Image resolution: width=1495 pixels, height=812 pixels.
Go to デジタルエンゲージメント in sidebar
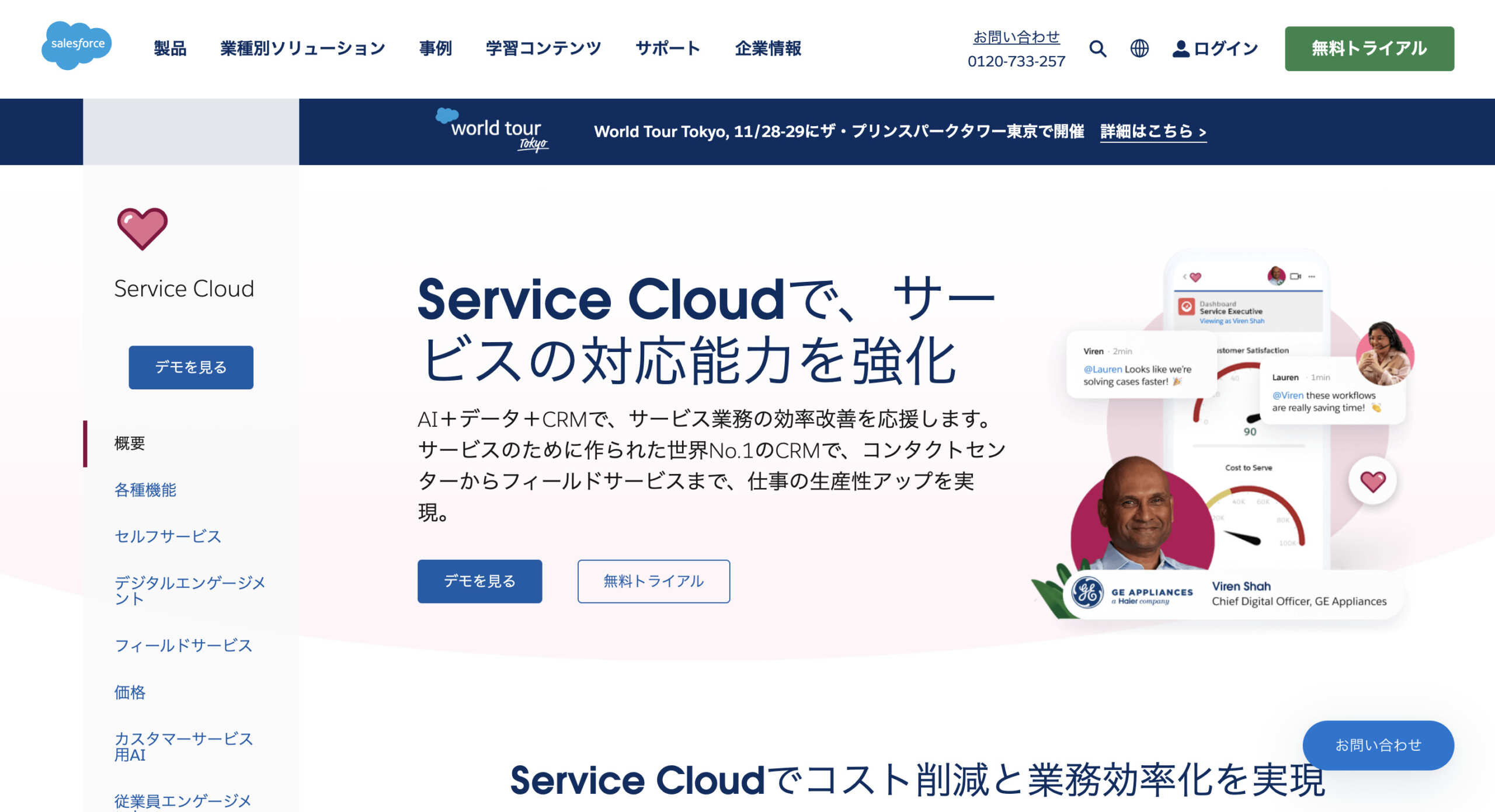[190, 591]
